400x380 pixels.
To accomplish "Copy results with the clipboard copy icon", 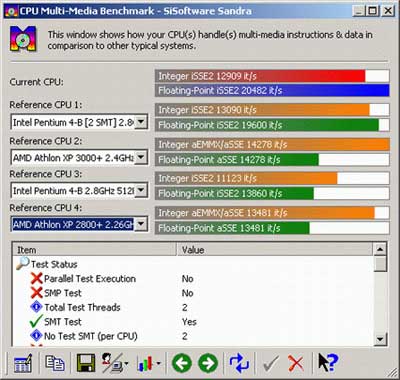I will tap(55, 363).
